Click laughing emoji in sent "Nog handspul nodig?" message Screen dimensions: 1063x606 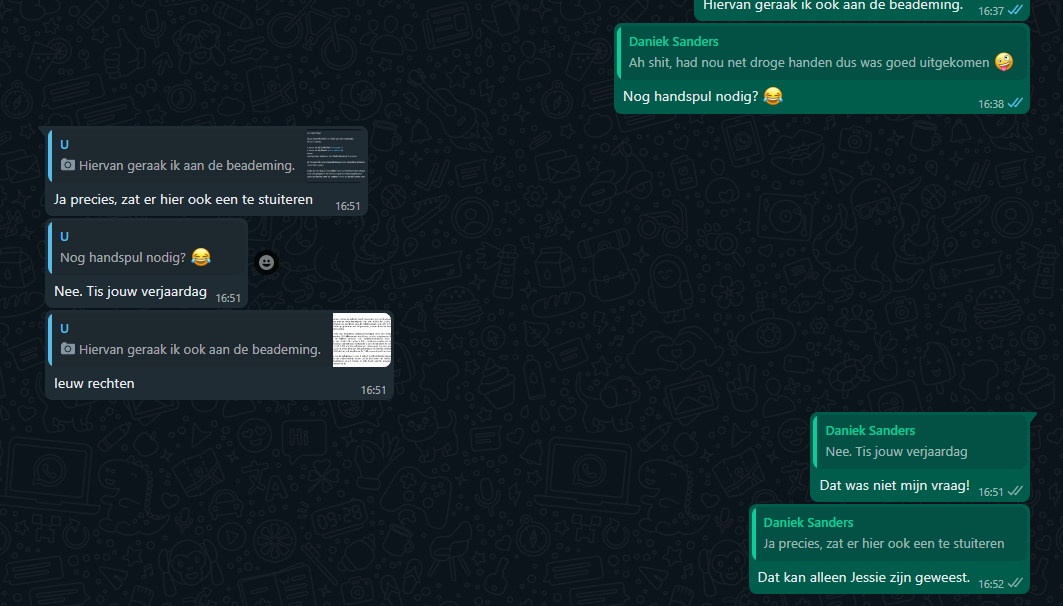point(772,96)
